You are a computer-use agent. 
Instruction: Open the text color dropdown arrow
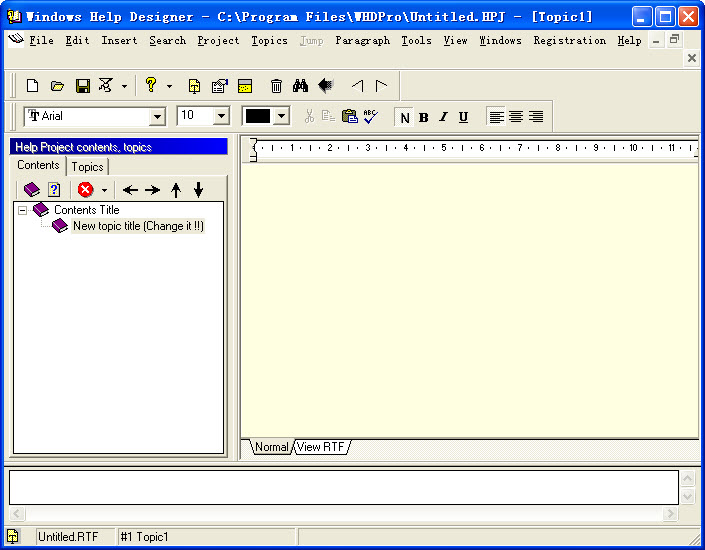click(x=281, y=116)
